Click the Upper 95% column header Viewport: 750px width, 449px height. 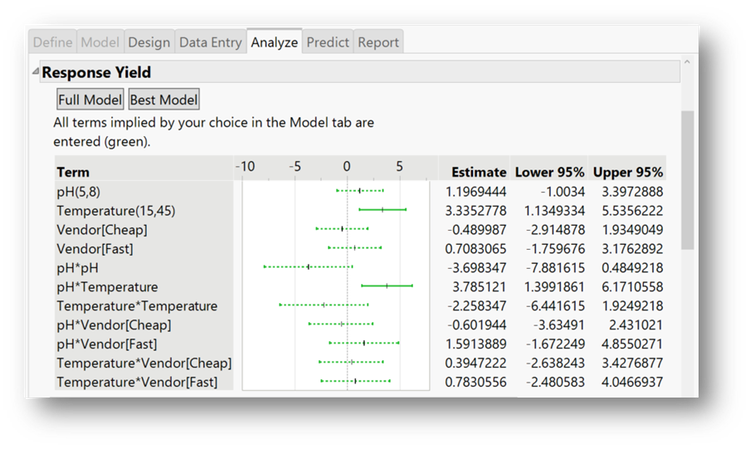click(627, 171)
